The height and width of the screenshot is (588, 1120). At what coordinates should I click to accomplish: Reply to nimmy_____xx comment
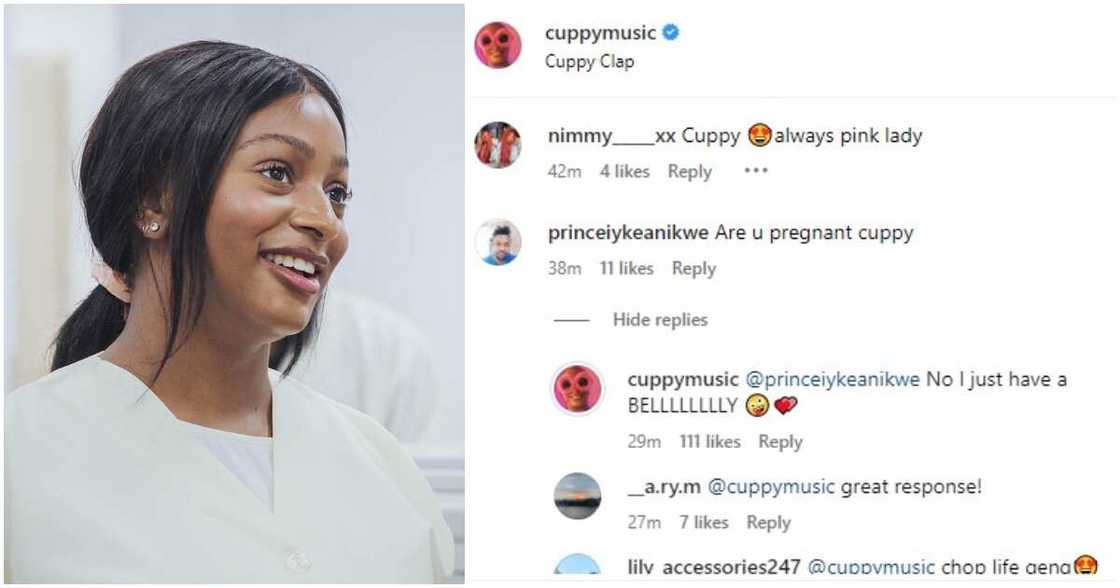pyautogui.click(x=690, y=171)
